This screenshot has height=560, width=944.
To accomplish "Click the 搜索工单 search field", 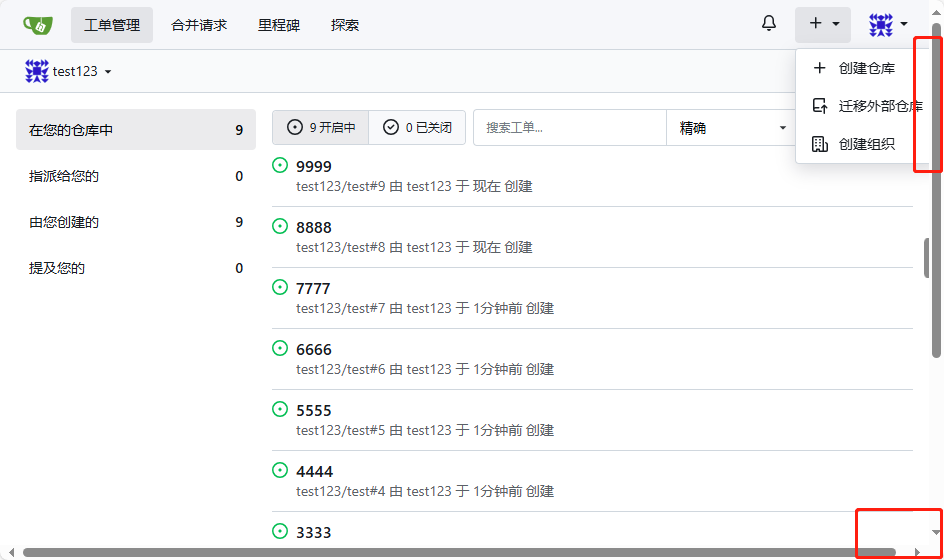I will 569,128.
